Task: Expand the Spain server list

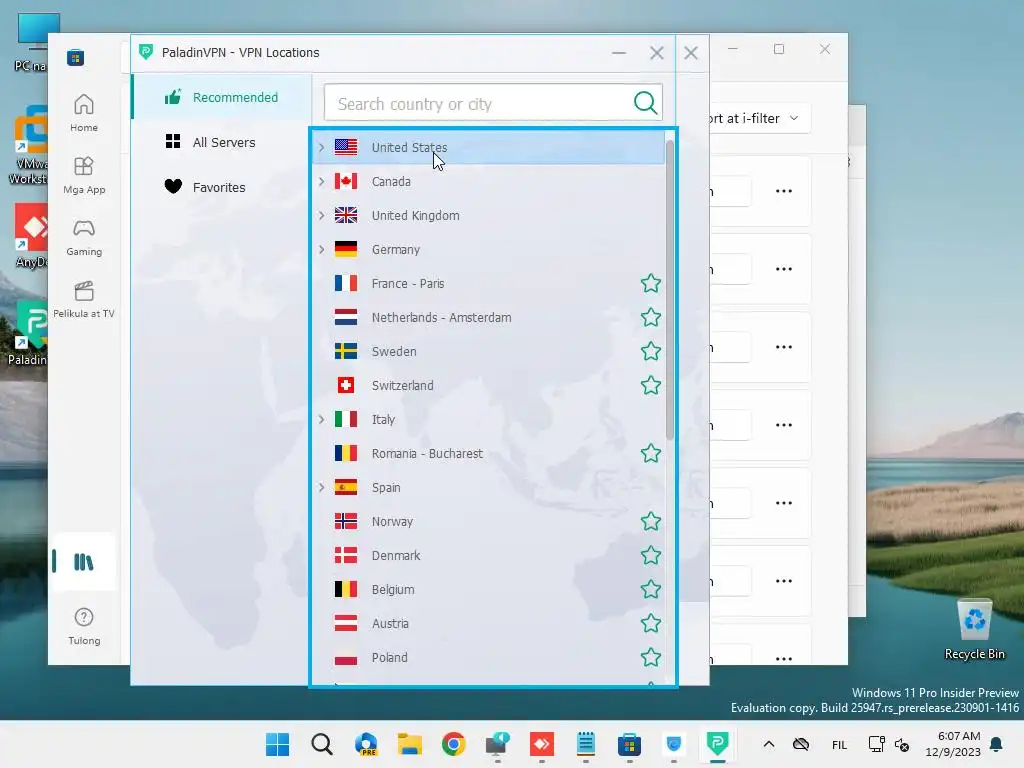Action: click(321, 487)
